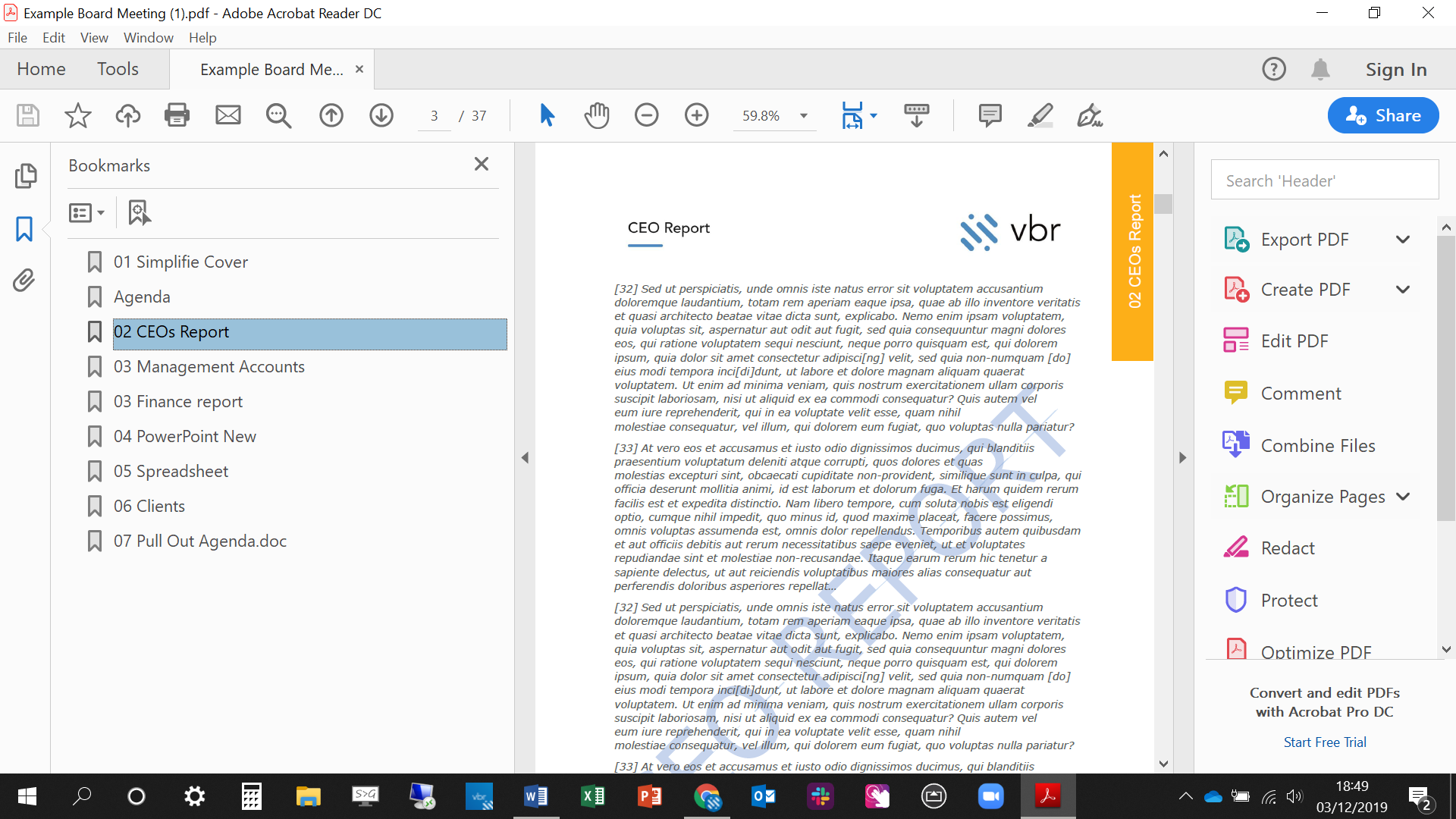Open the zoom level dropdown
This screenshot has width=1456, height=819.
point(804,116)
